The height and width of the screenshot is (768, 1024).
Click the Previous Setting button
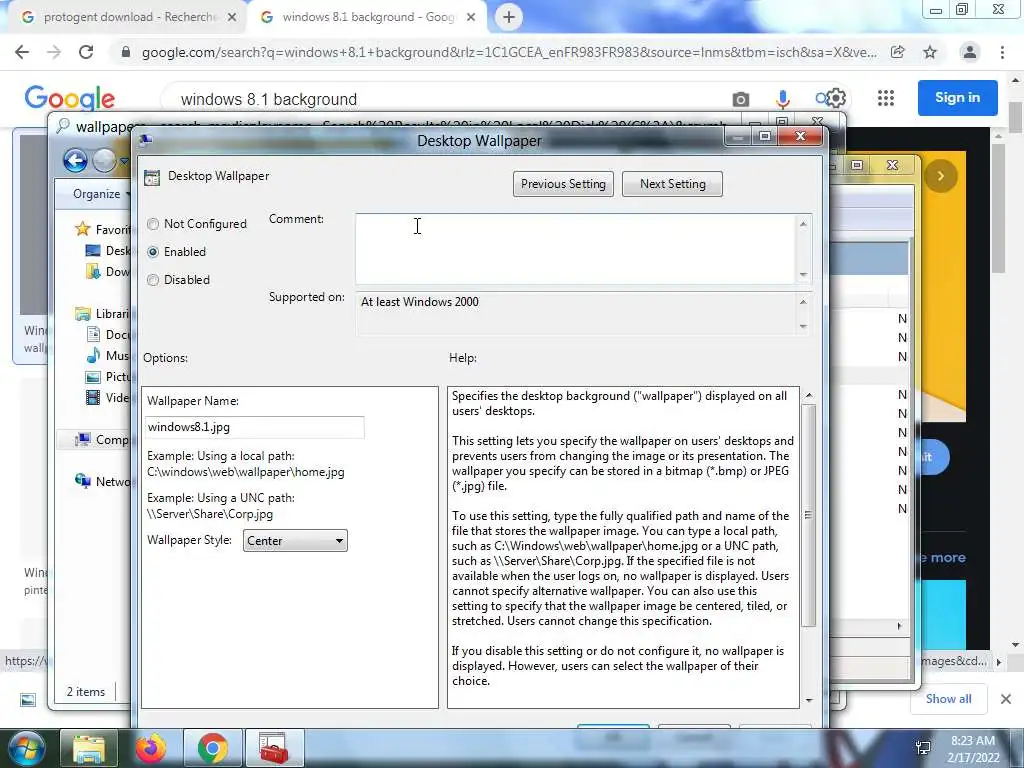click(x=564, y=184)
